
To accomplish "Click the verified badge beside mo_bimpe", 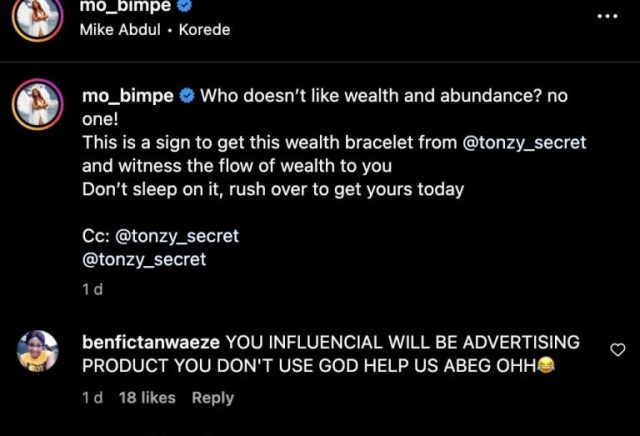I will coord(187,97).
